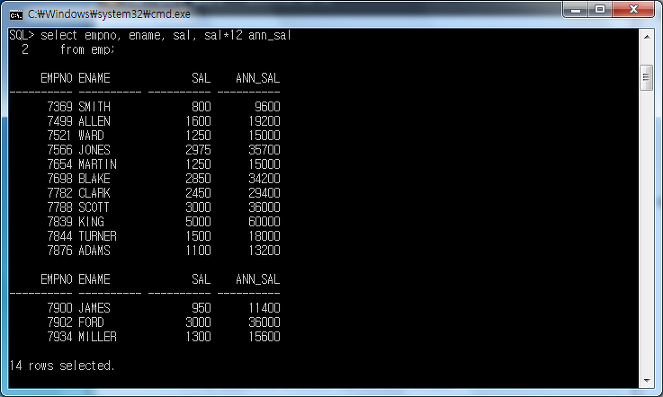Click KING's salary 5000

198,222
